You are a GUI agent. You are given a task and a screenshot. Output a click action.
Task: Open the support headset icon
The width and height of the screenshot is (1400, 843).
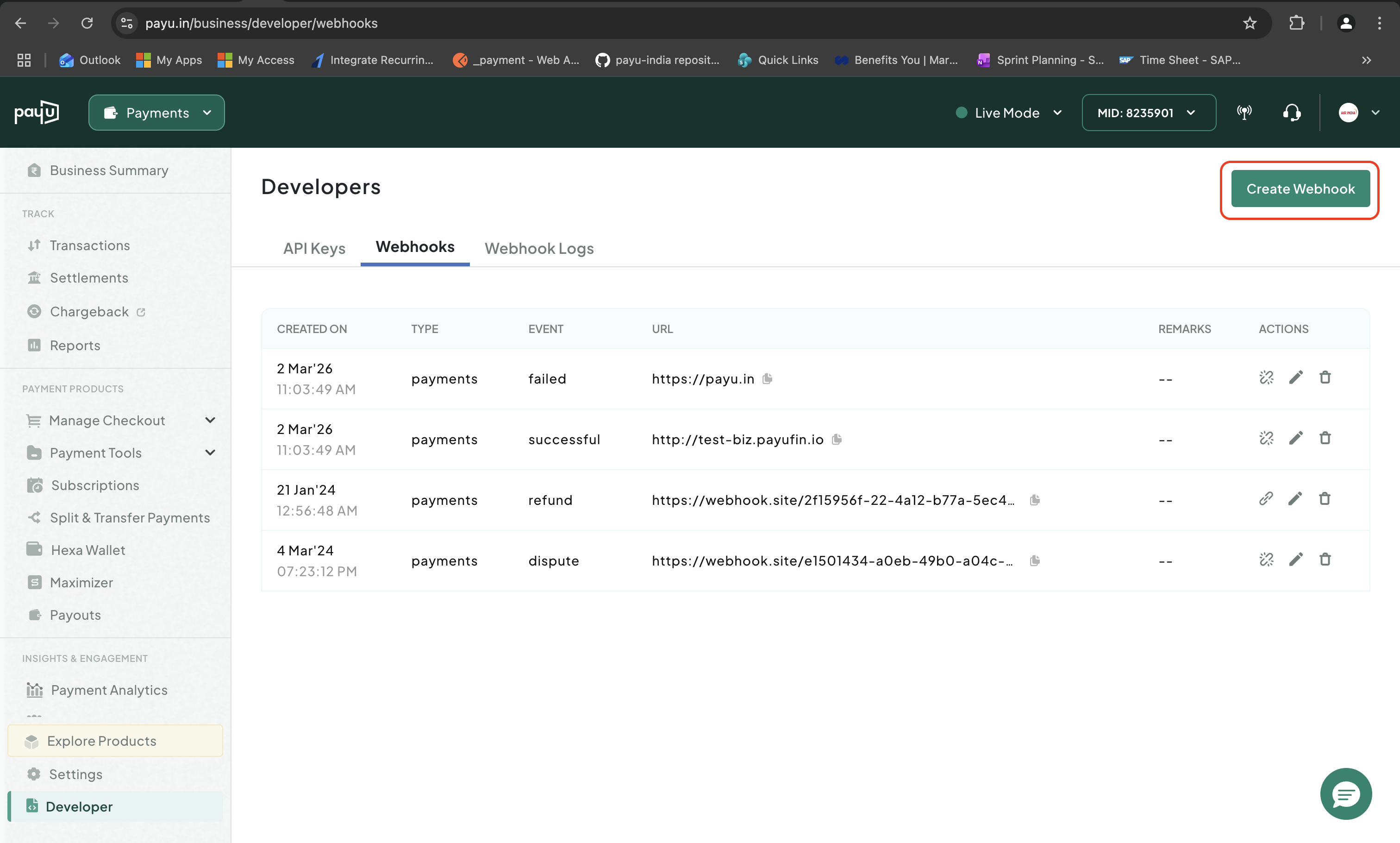(x=1292, y=113)
